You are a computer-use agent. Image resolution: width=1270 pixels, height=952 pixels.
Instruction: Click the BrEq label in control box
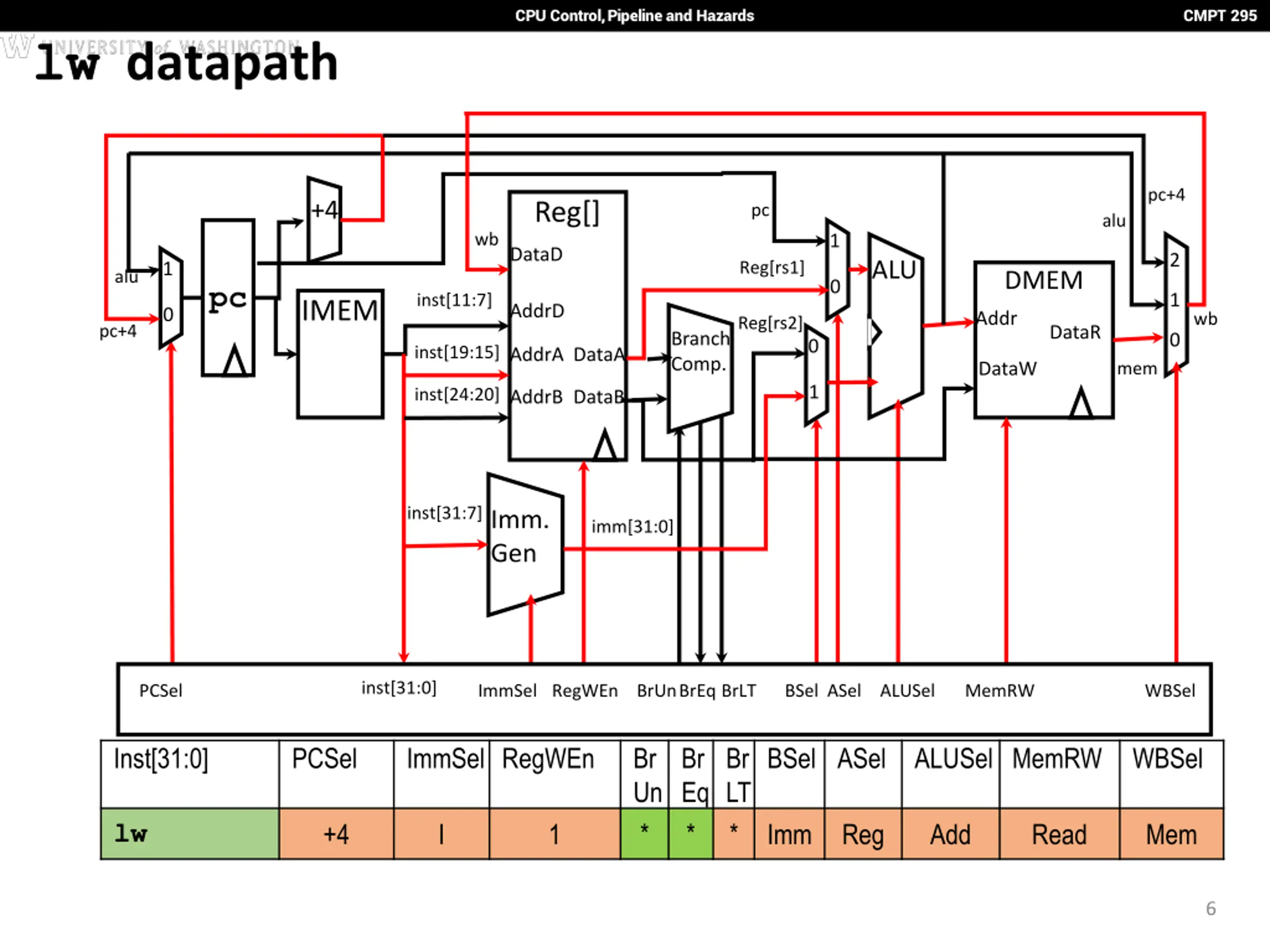697,690
